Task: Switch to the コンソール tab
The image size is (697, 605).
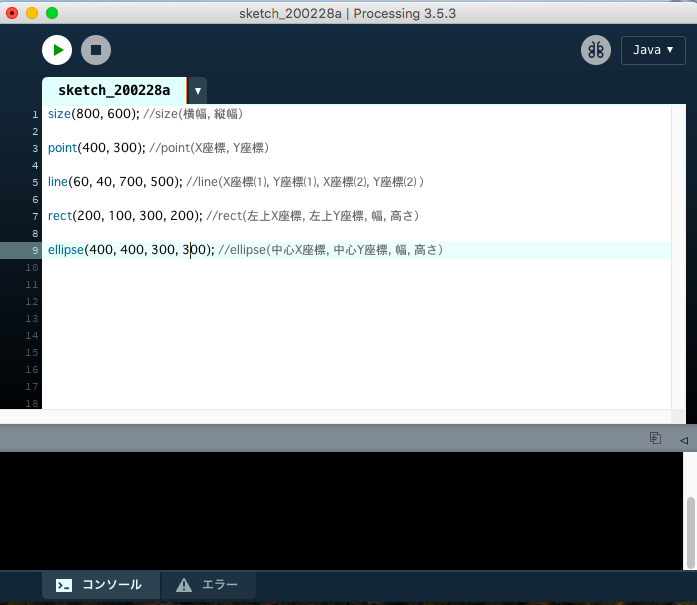Action: [x=101, y=585]
